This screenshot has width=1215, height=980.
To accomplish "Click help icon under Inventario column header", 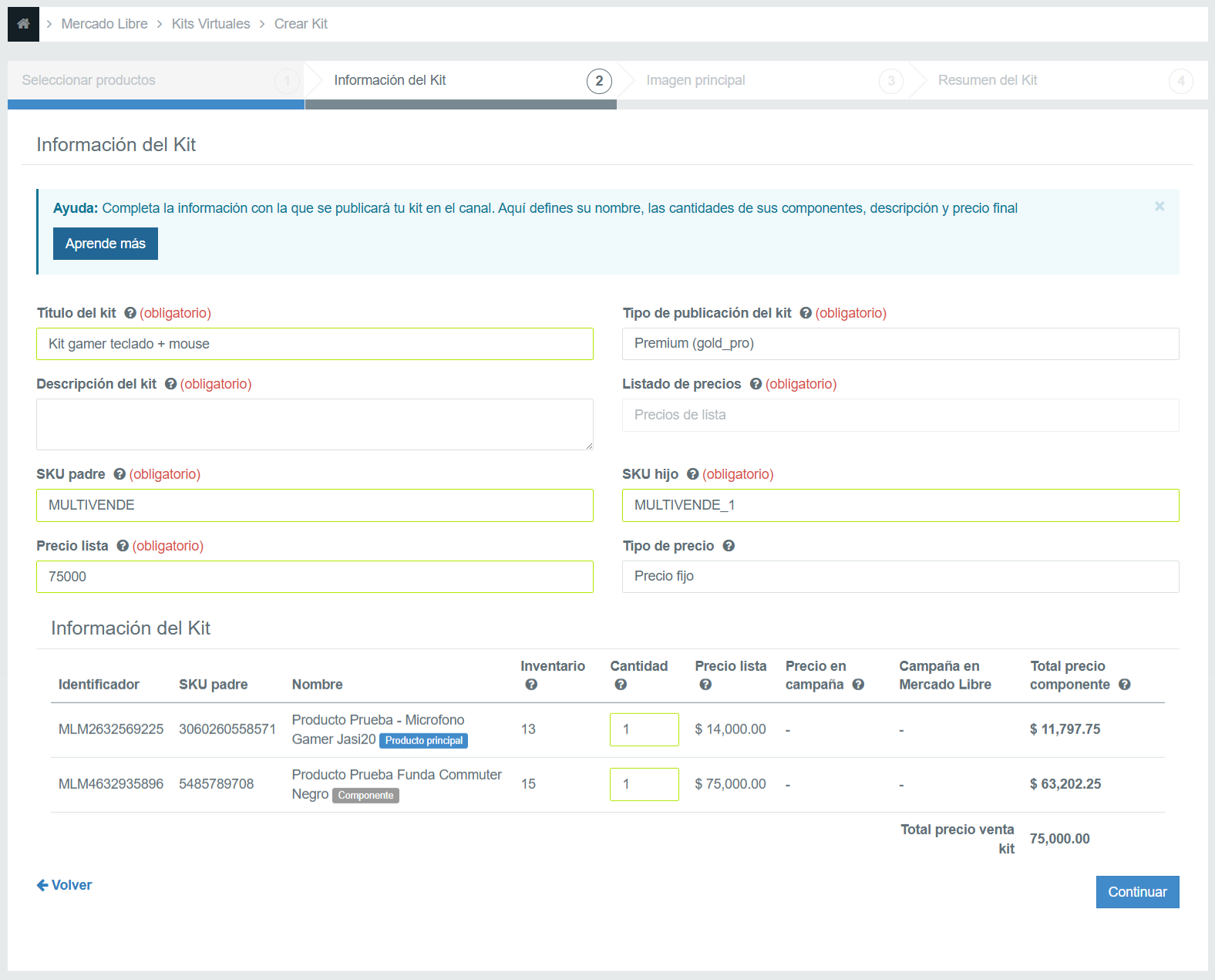I will (x=531, y=685).
